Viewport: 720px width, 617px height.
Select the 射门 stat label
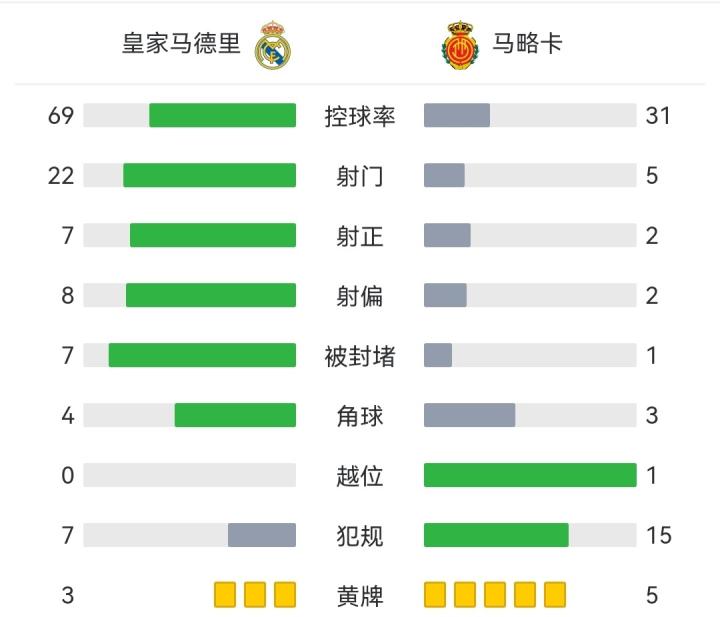(360, 176)
